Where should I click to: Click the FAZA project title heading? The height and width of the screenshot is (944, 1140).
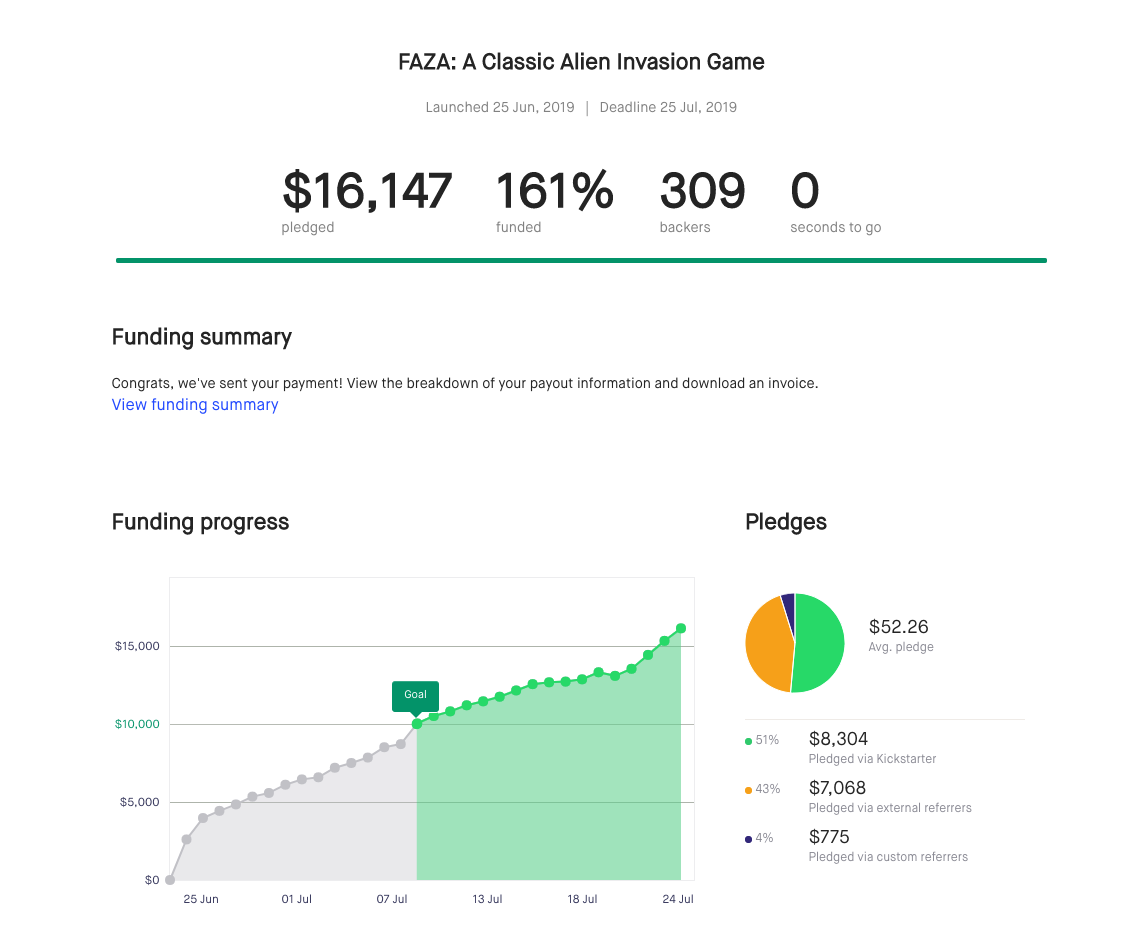pos(581,62)
